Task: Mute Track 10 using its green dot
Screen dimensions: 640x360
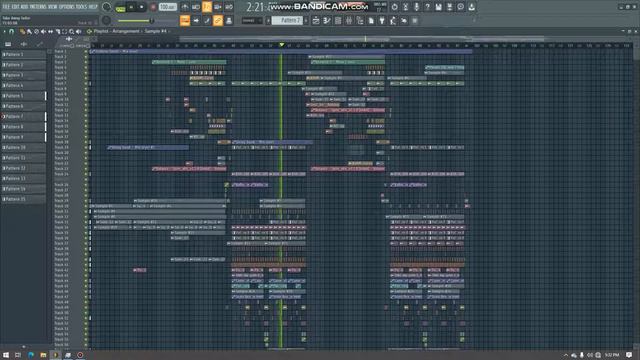Action: click(x=86, y=99)
